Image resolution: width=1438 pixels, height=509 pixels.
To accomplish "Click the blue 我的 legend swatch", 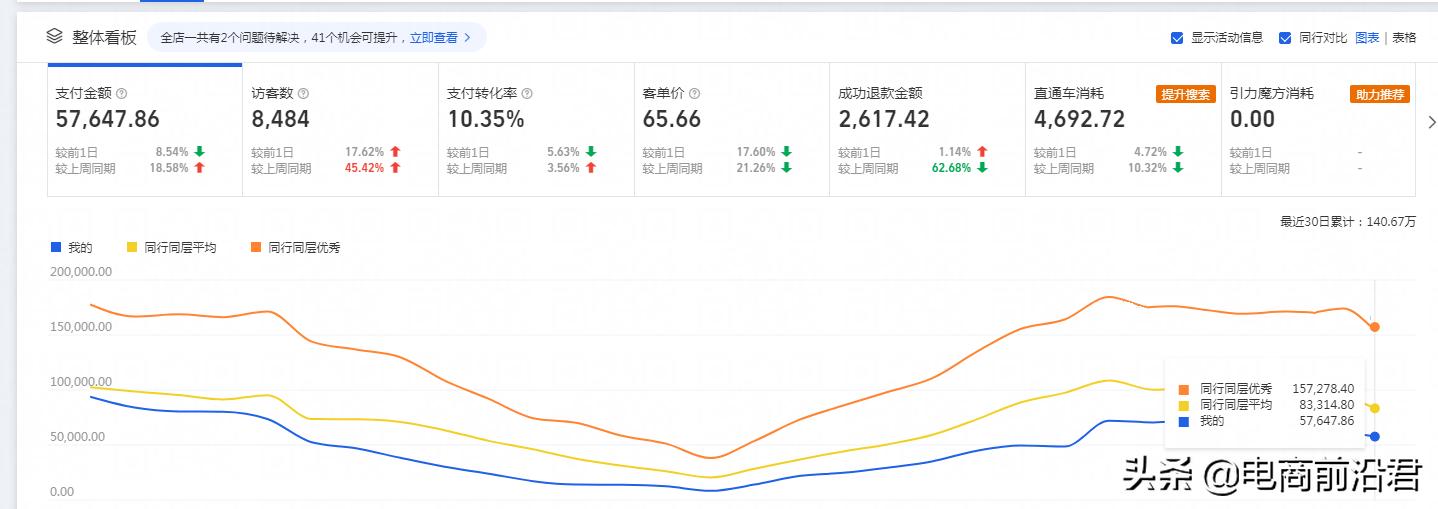I will tap(56, 247).
